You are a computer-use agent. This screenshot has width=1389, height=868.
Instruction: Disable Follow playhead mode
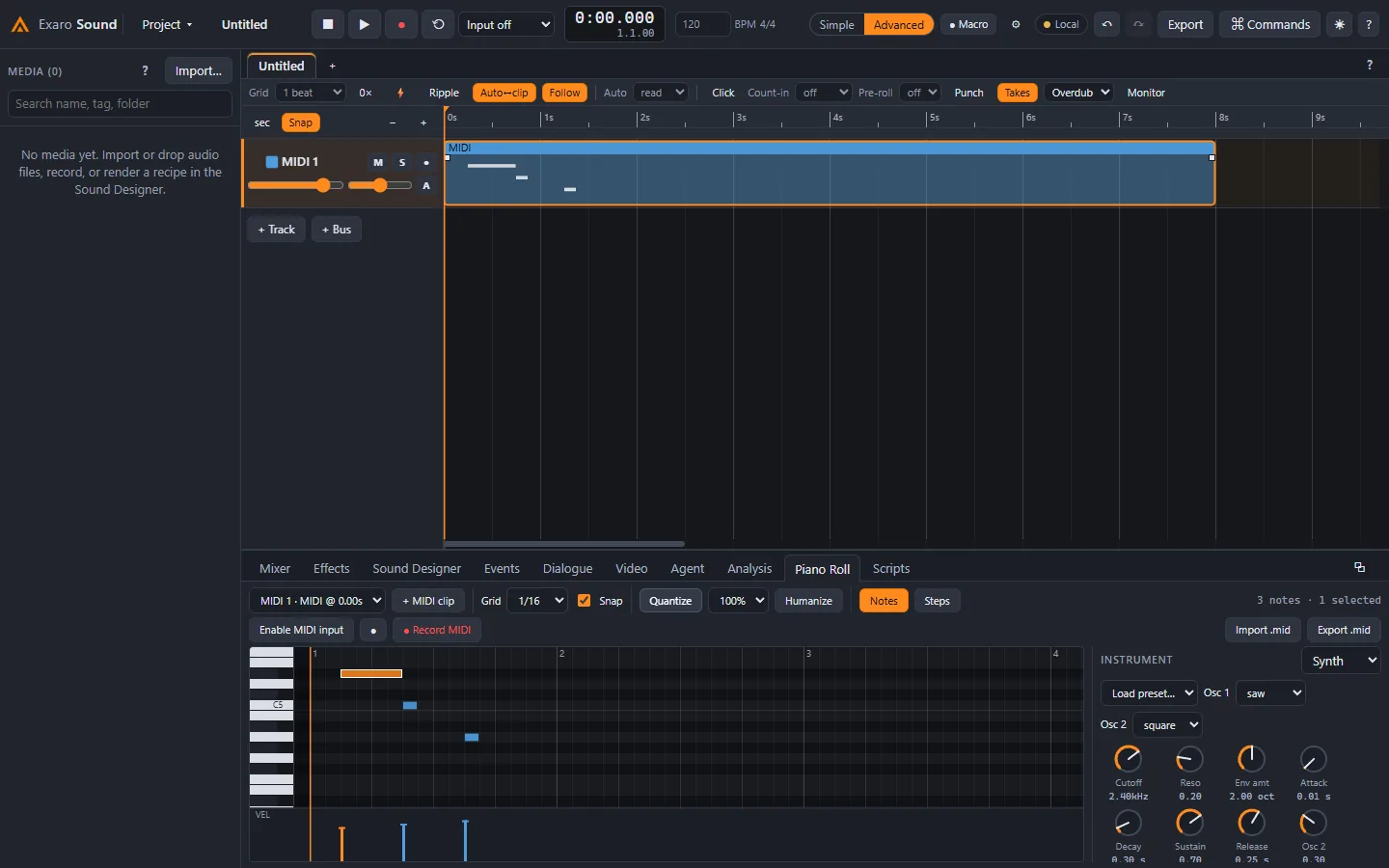click(x=565, y=93)
